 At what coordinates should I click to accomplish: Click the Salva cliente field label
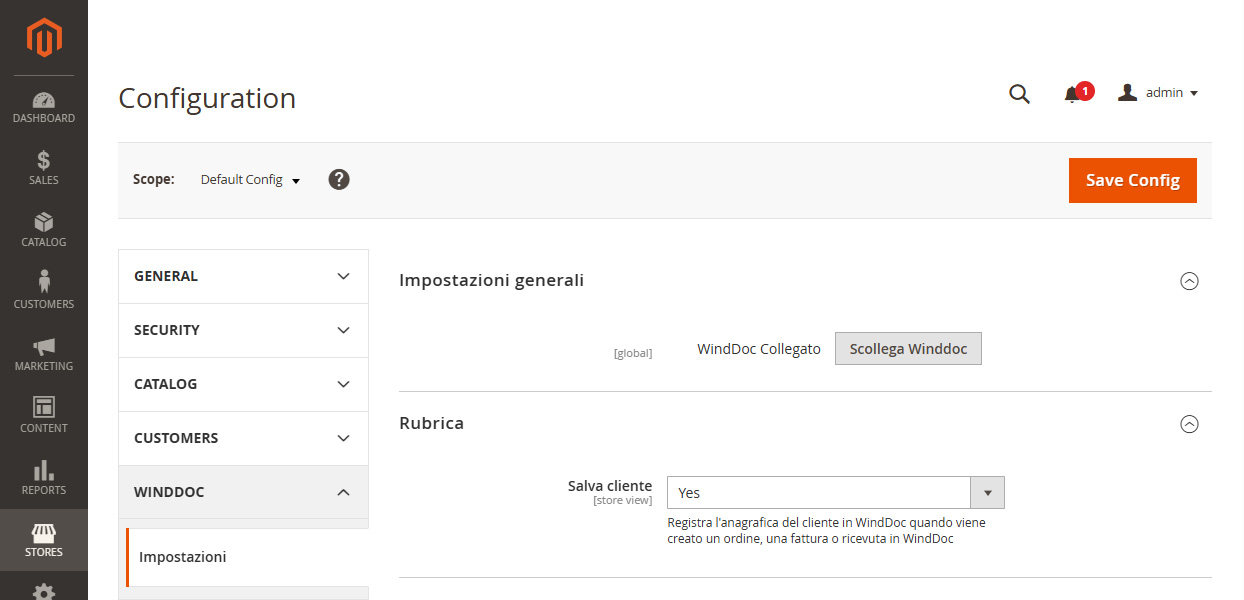point(610,486)
